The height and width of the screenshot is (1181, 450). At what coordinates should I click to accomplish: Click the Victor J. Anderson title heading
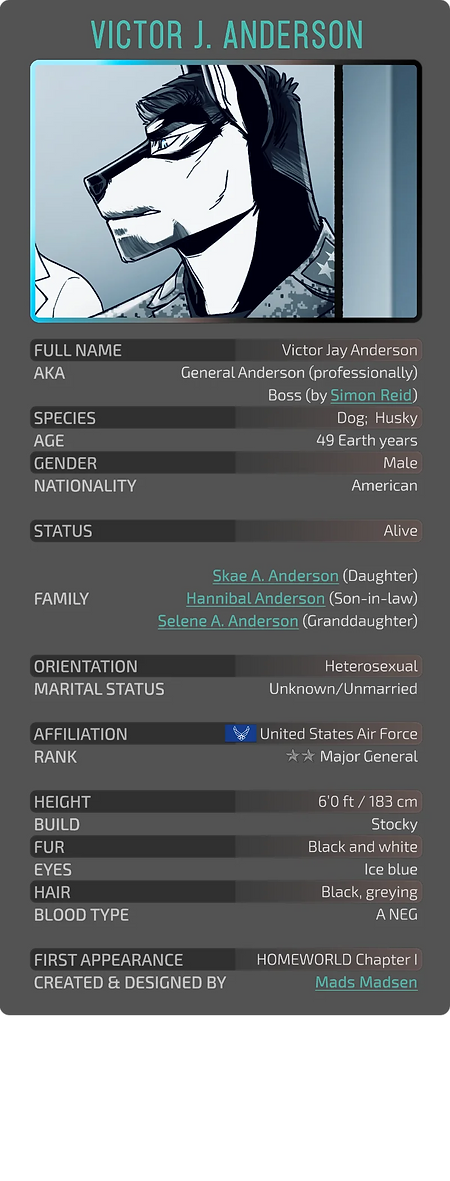pyautogui.click(x=226, y=35)
